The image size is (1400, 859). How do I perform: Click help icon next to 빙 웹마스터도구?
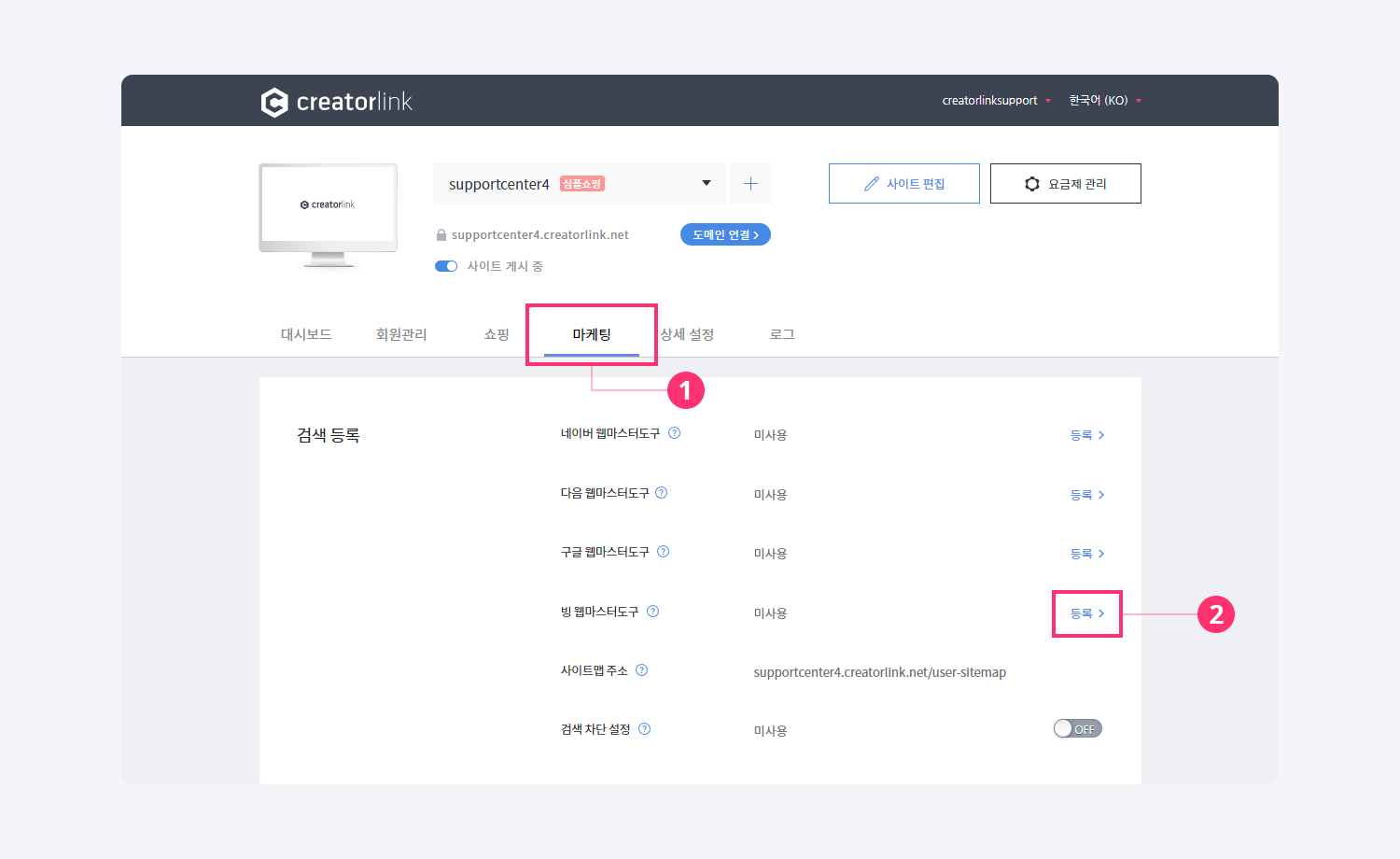(653, 612)
